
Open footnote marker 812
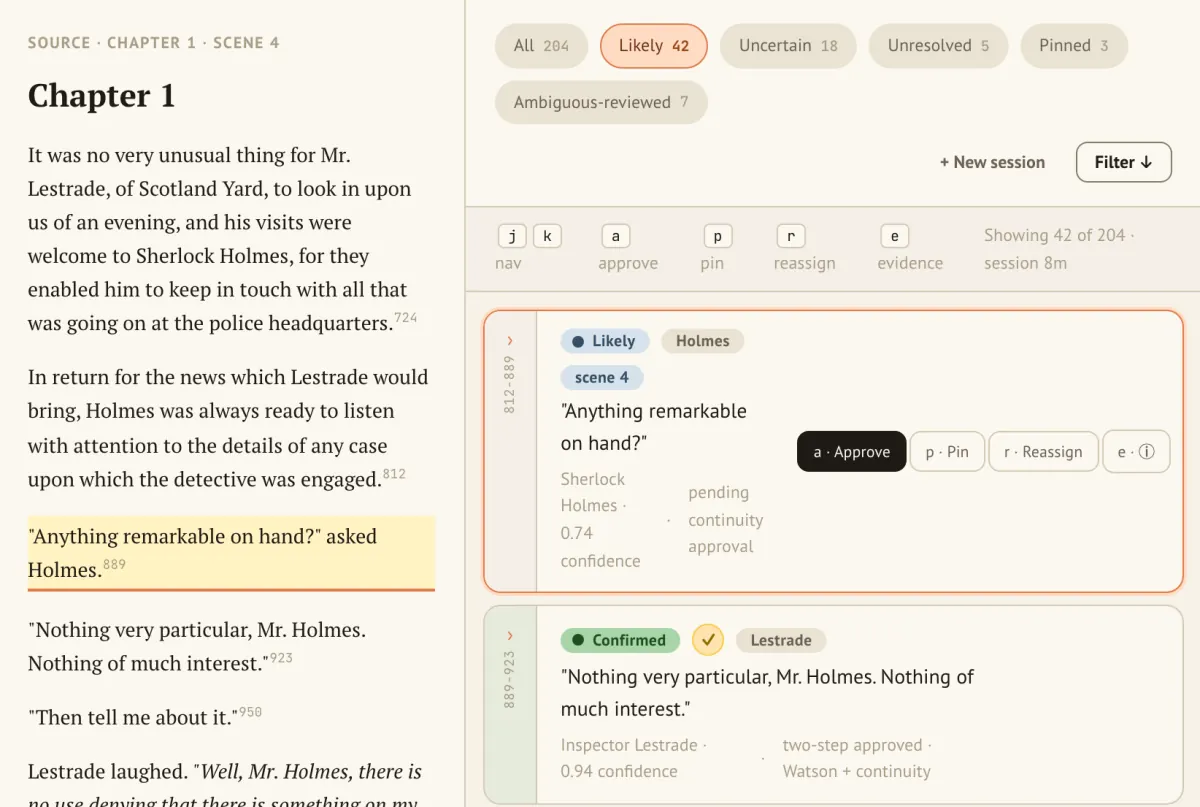[x=394, y=474]
